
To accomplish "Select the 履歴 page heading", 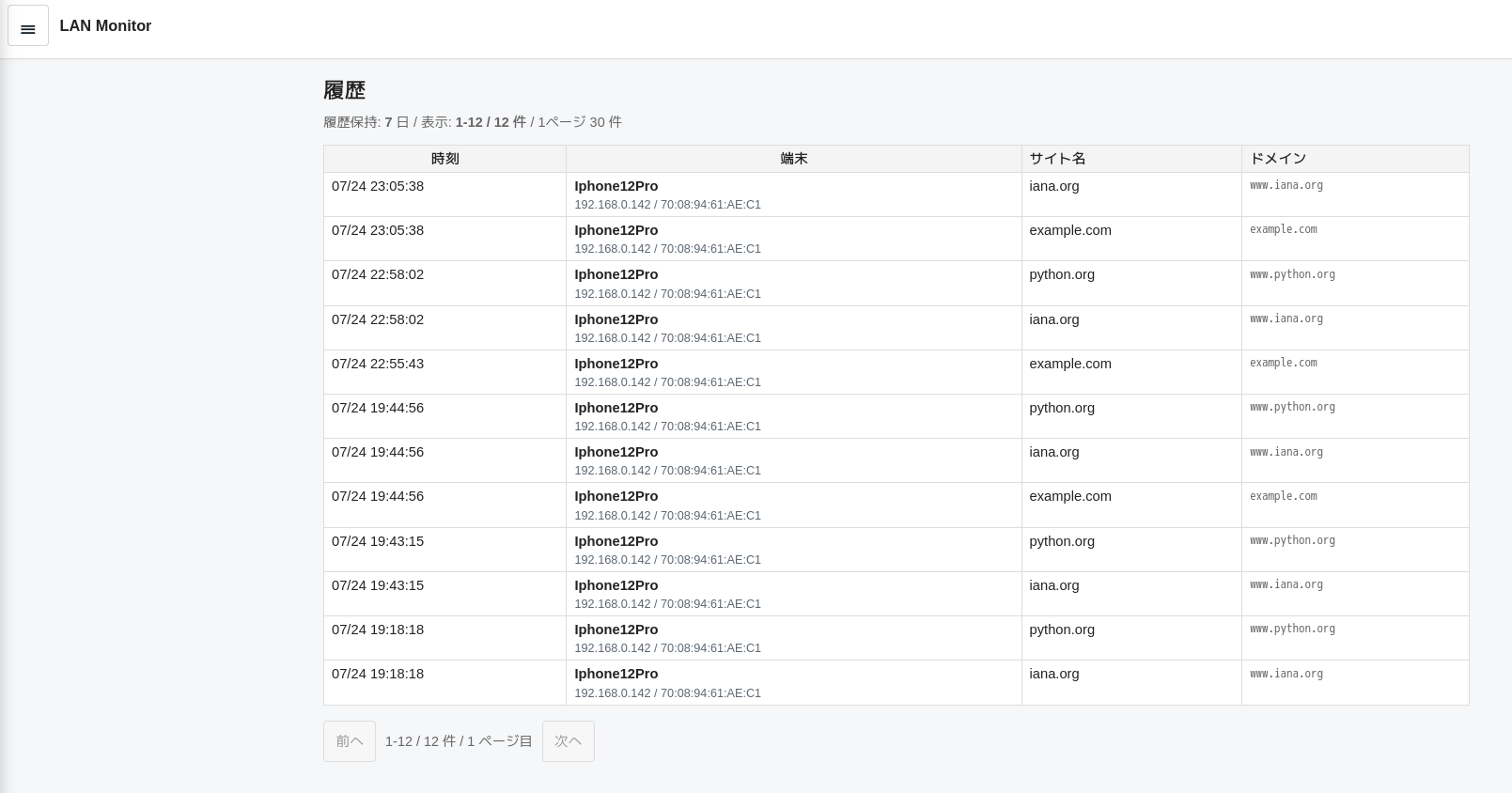I will click(x=344, y=90).
